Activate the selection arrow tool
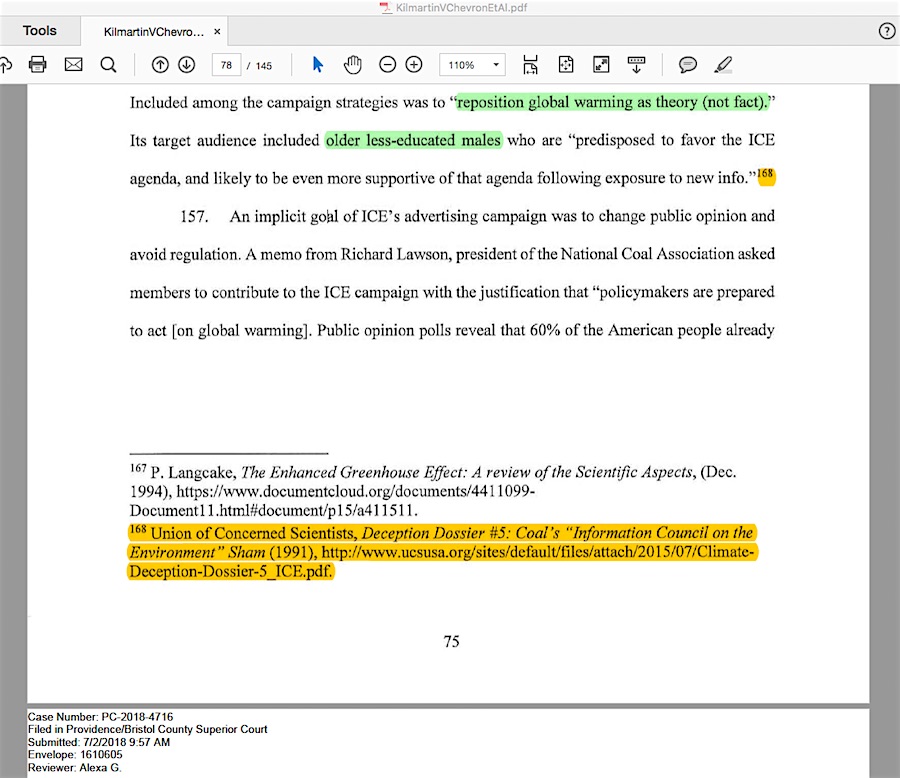The height and width of the screenshot is (778, 900). [318, 65]
